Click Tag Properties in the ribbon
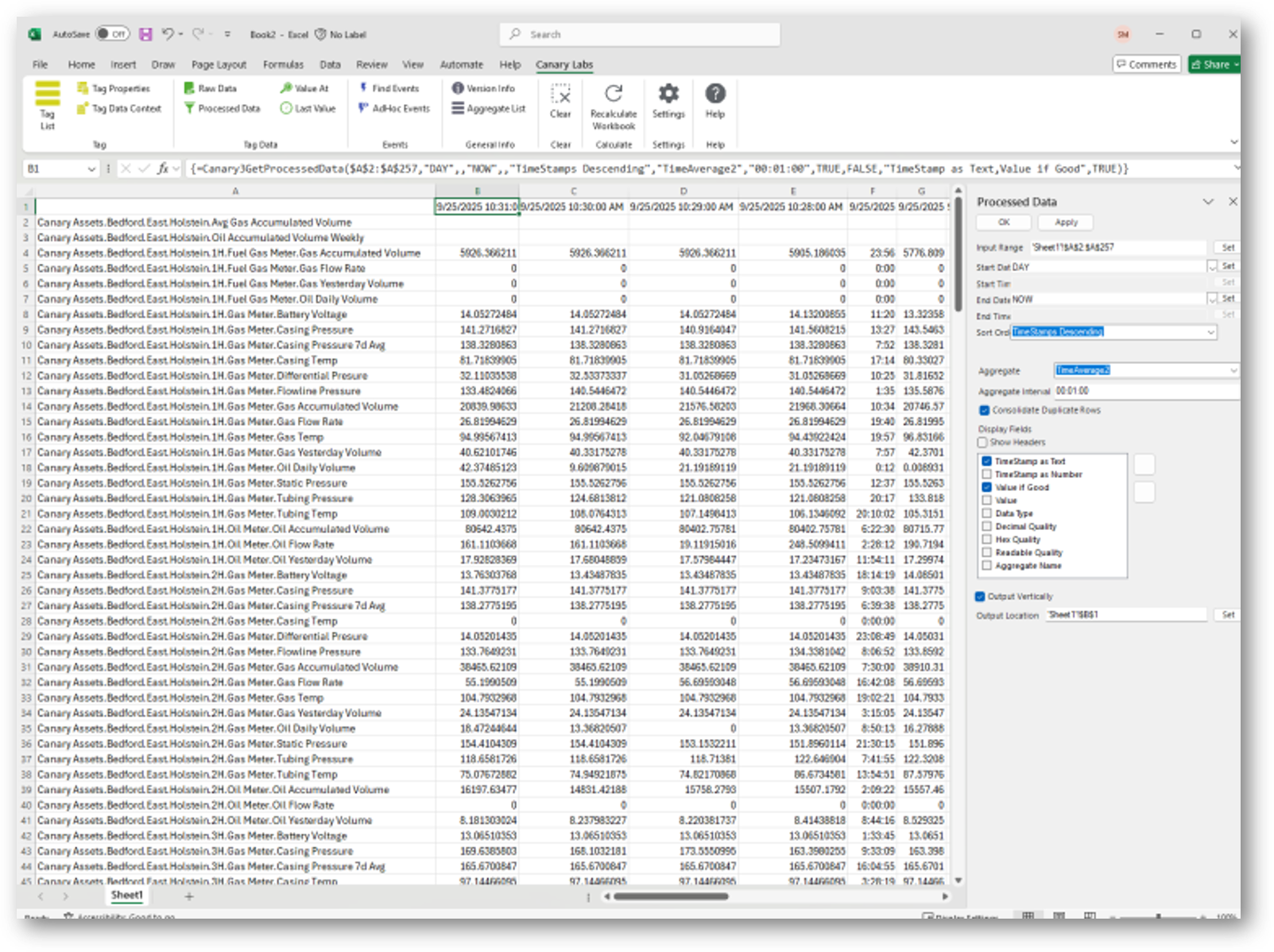 coord(114,88)
